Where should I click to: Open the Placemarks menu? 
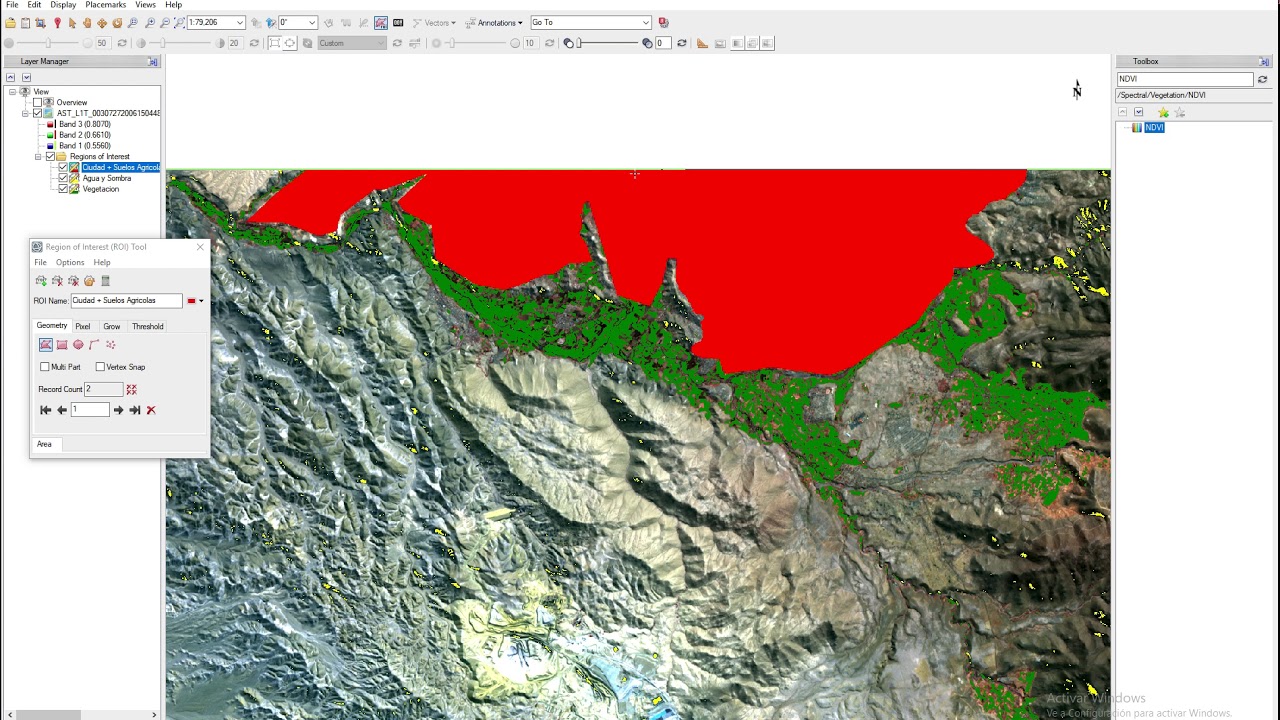[x=106, y=5]
